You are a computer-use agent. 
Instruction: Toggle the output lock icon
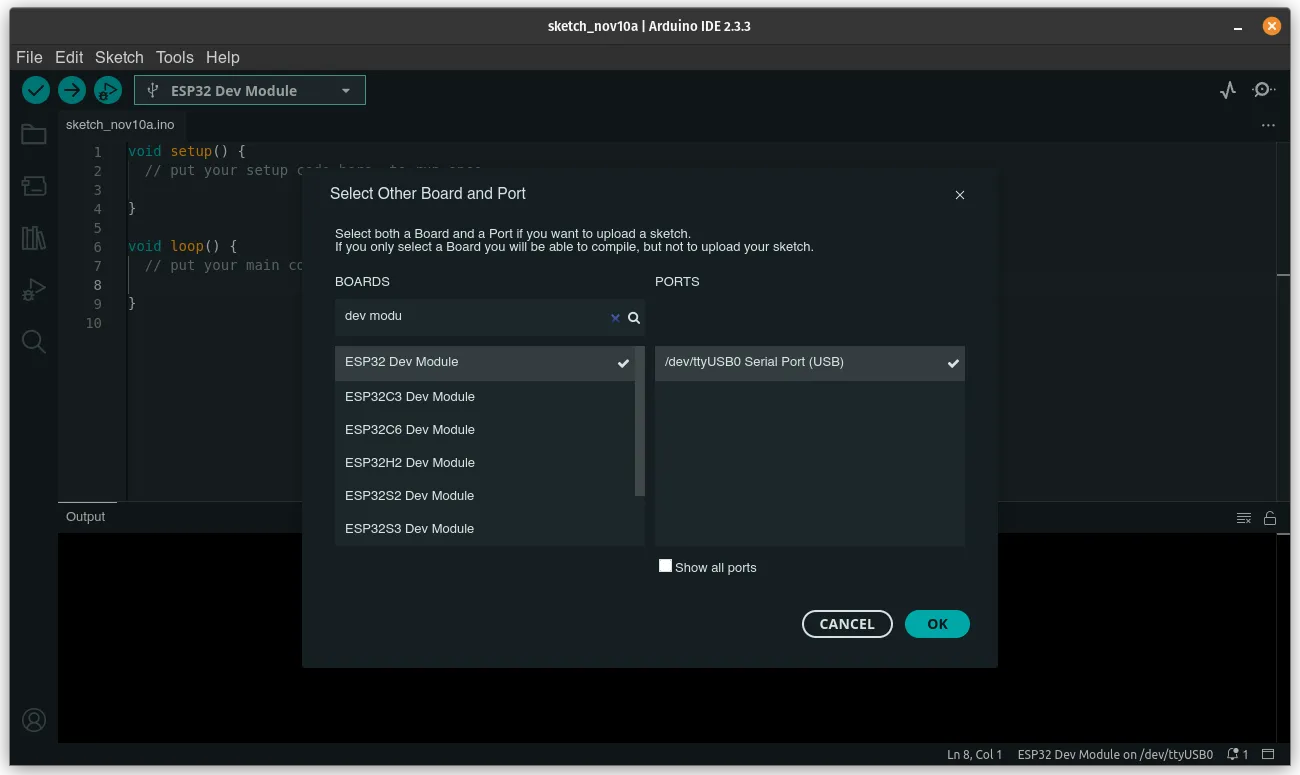[x=1270, y=518]
